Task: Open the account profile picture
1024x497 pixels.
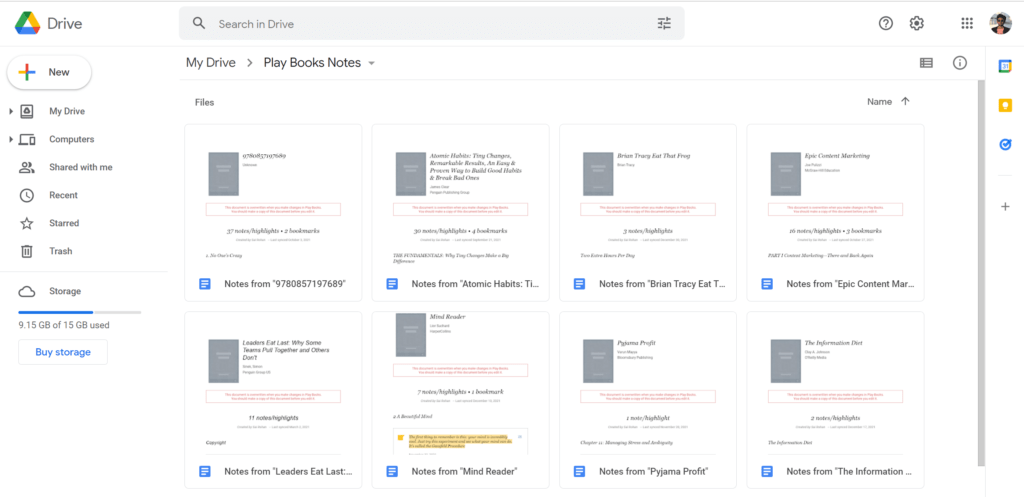Action: pos(1000,24)
